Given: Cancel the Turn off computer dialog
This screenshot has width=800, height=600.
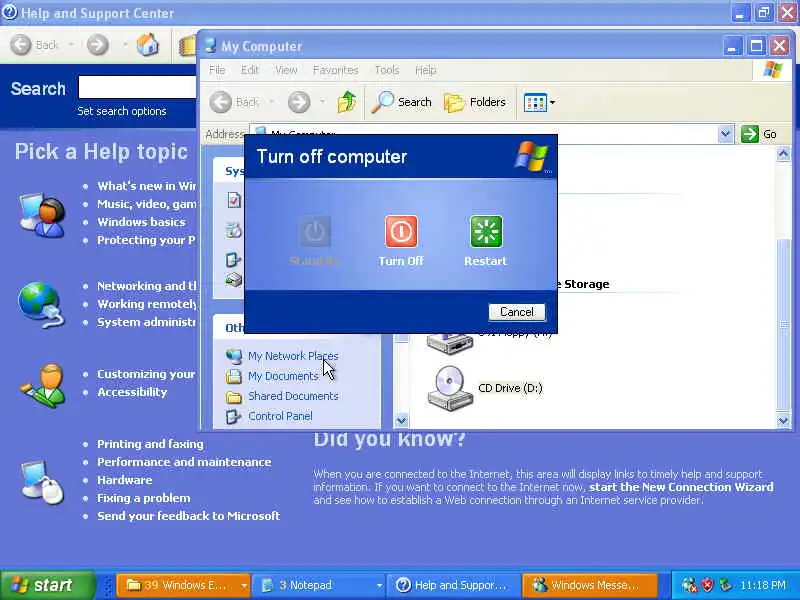Looking at the screenshot, I should 517,312.
